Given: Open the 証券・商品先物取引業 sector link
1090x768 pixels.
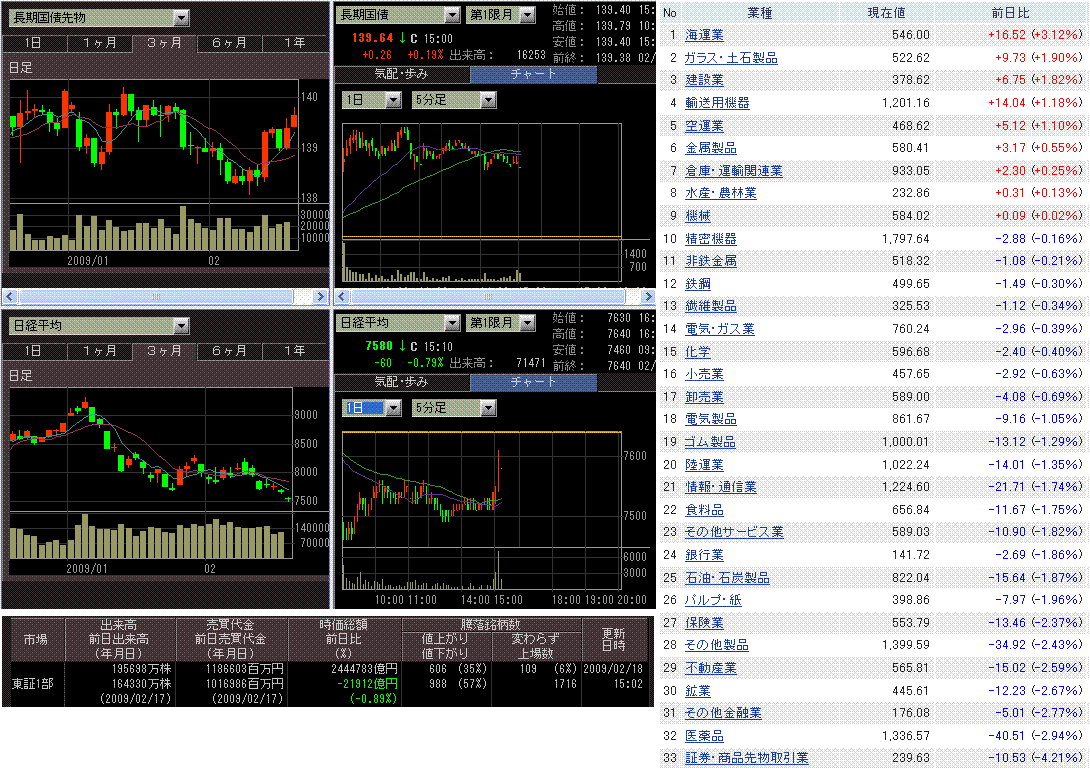Looking at the screenshot, I should pyautogui.click(x=747, y=758).
